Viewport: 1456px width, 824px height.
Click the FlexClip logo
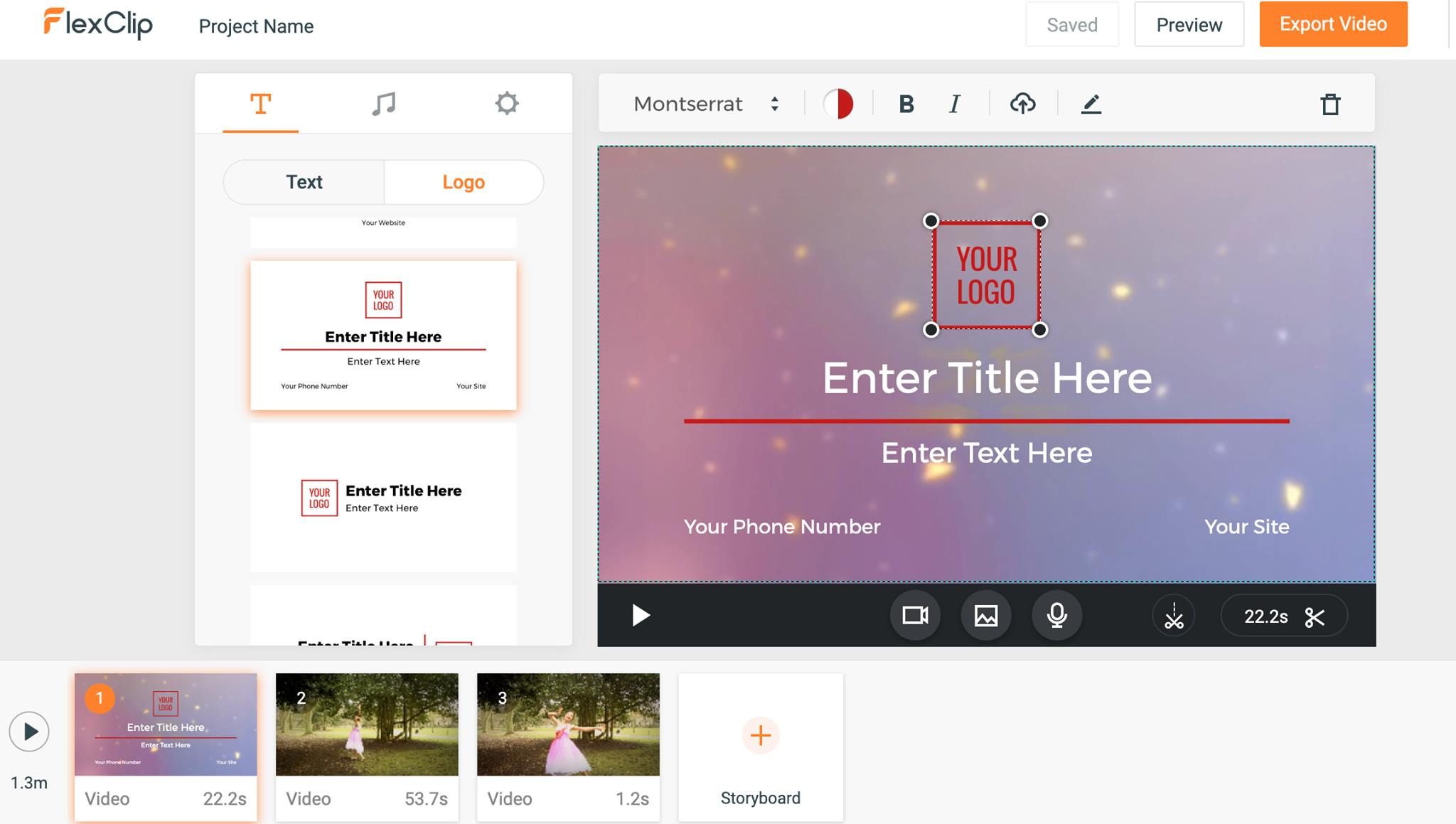(x=98, y=23)
